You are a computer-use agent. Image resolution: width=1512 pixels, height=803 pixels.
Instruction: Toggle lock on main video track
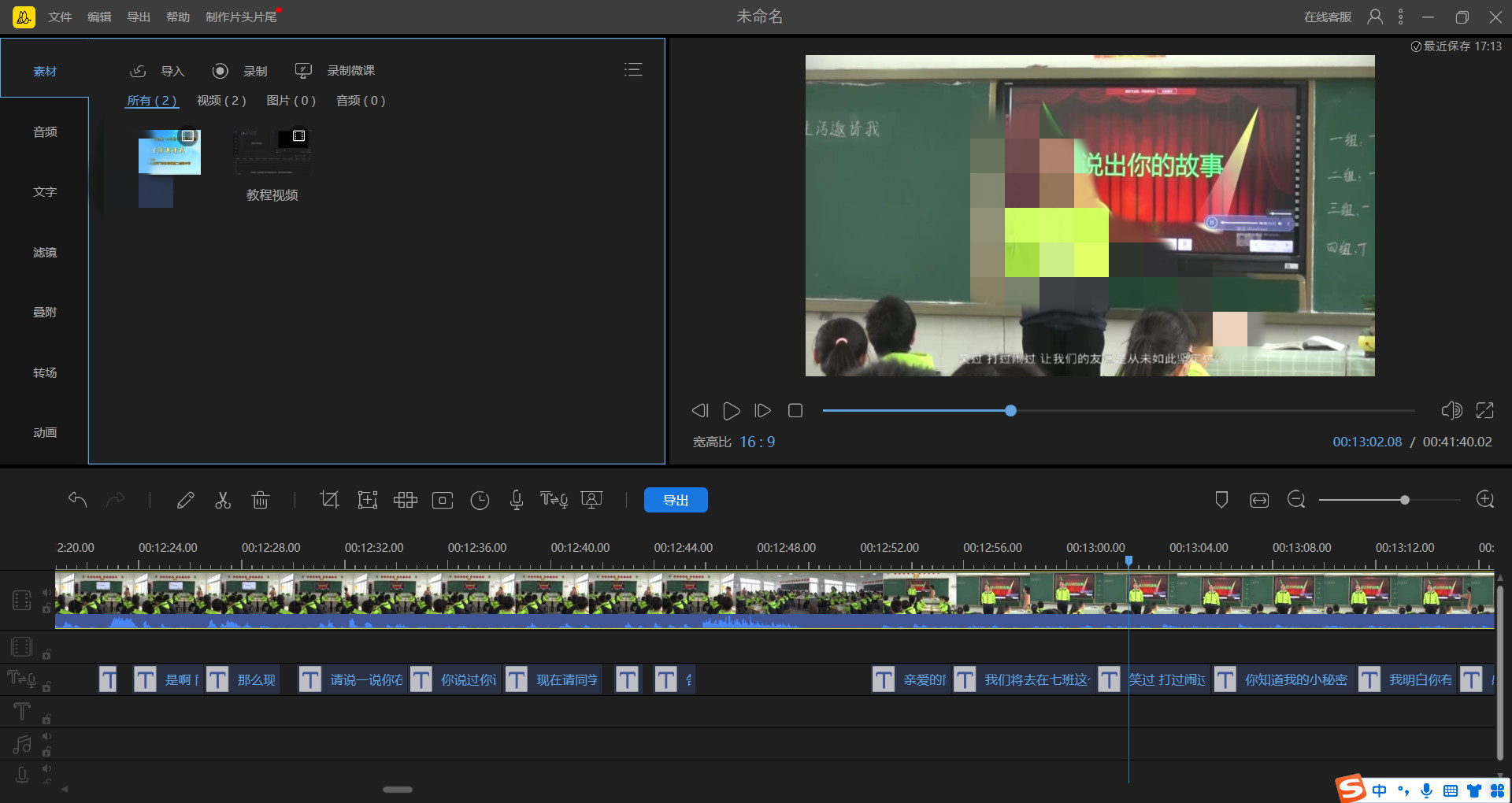tap(47, 609)
